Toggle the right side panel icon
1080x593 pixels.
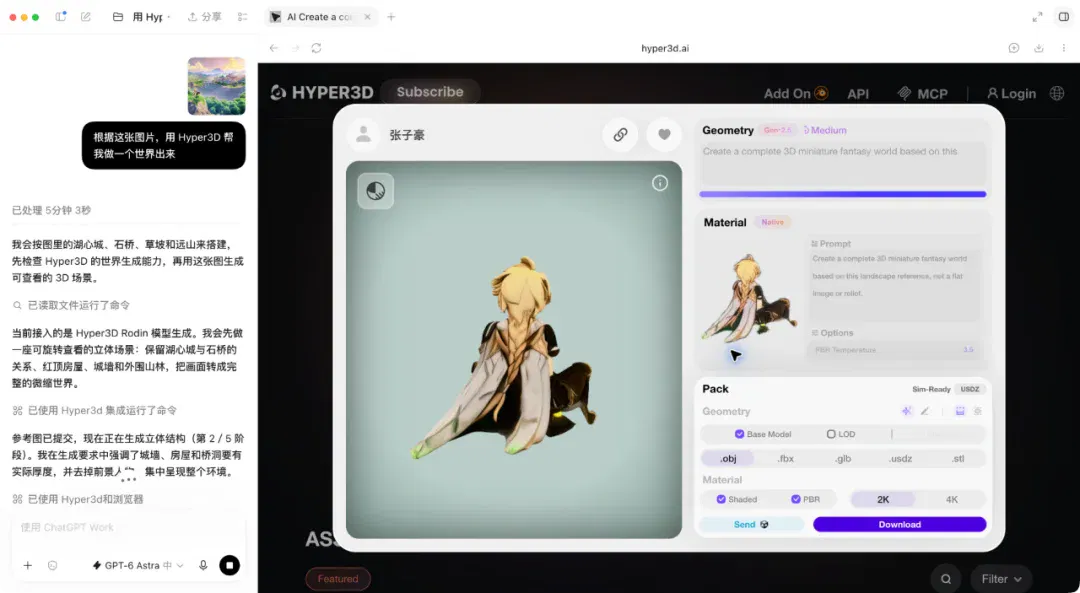pos(1063,17)
